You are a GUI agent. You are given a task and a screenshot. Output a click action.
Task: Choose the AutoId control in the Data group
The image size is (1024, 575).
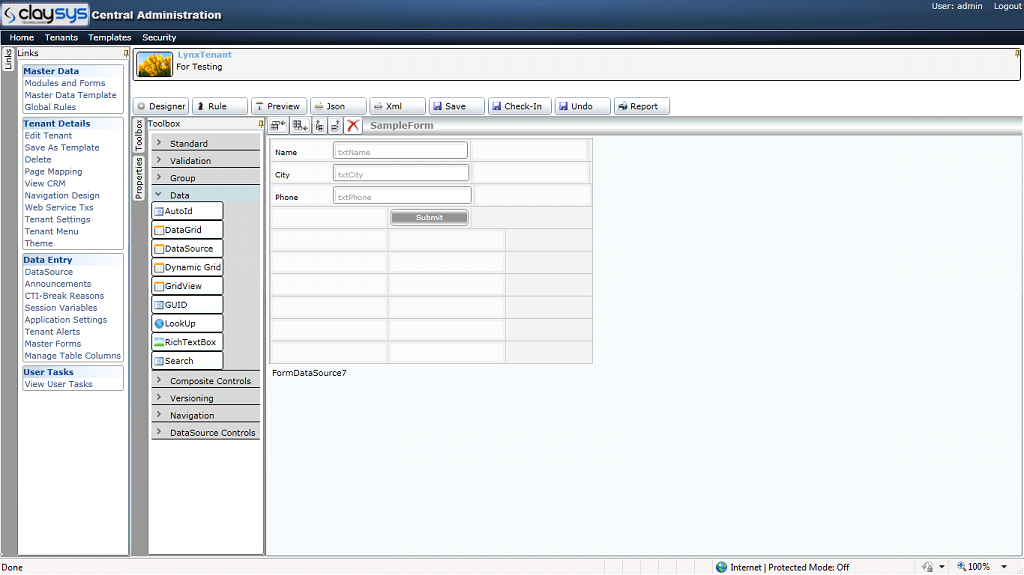point(187,211)
